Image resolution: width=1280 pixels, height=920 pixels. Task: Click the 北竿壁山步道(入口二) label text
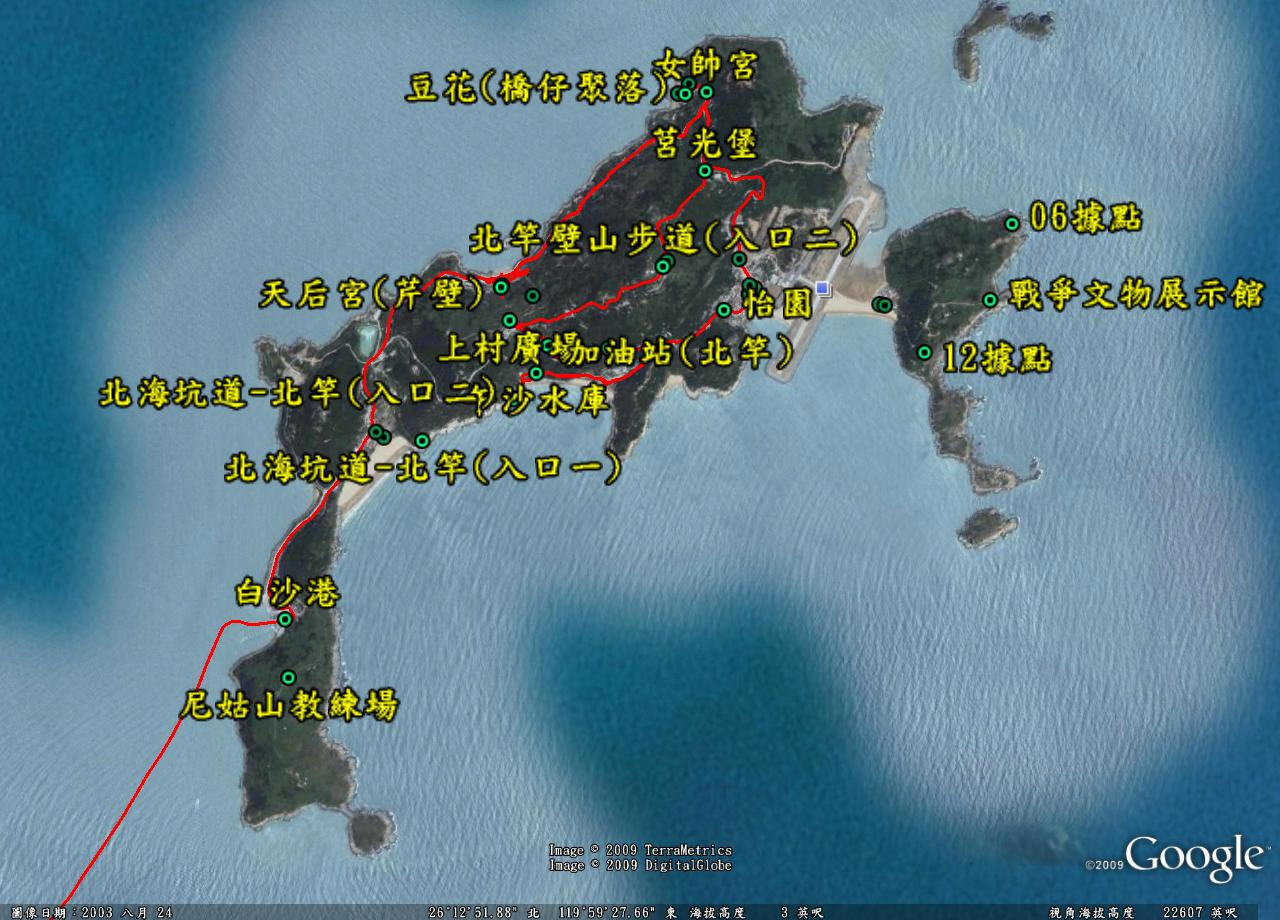pyautogui.click(x=663, y=238)
